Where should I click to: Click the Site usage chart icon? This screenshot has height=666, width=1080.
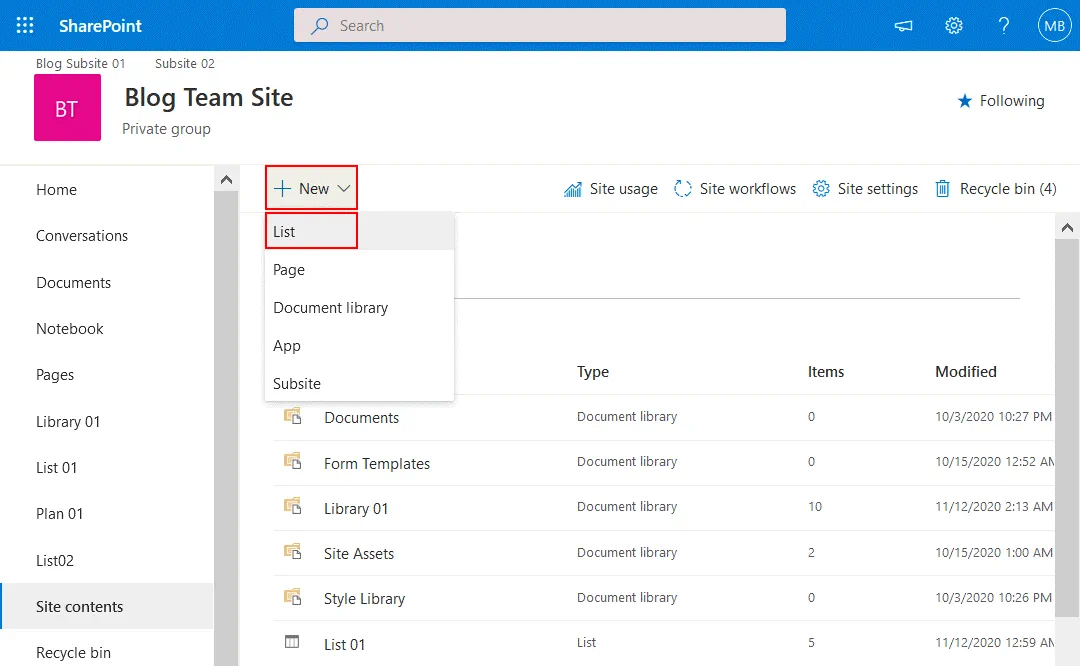click(x=573, y=189)
